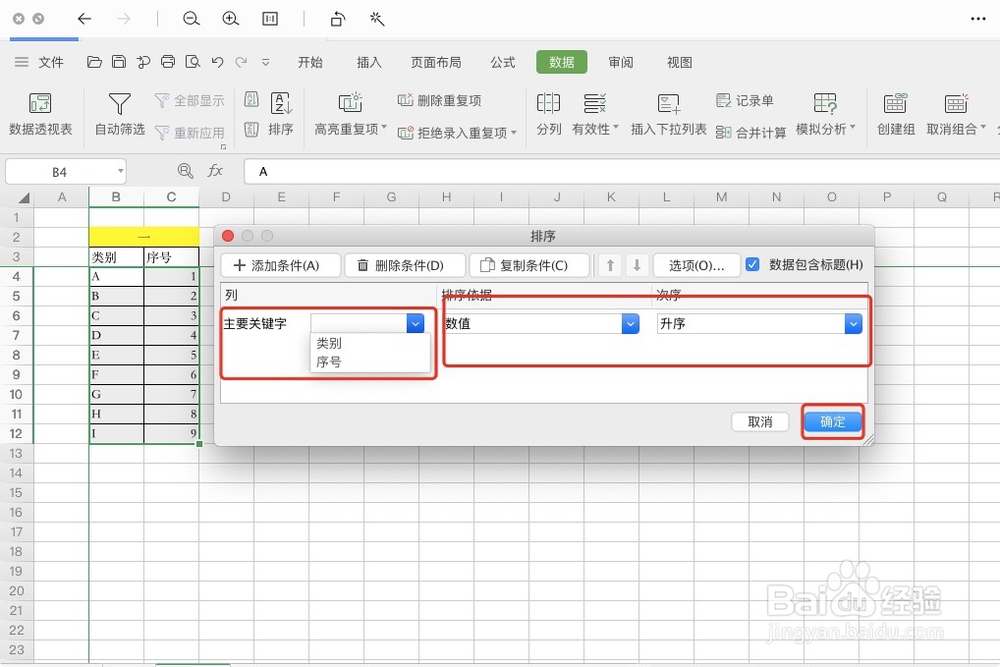Click the 确定 button to confirm sorting

point(833,421)
